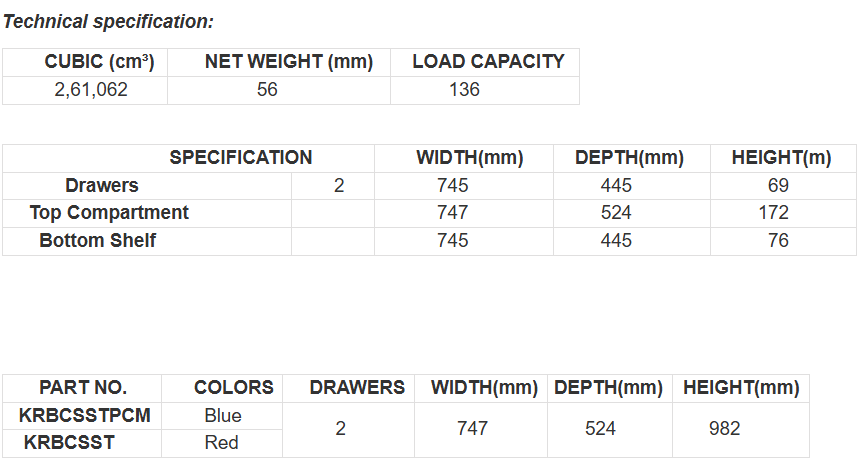This screenshot has height=462, width=862.
Task: Click the Bottom Shelf row label
Action: 98,241
